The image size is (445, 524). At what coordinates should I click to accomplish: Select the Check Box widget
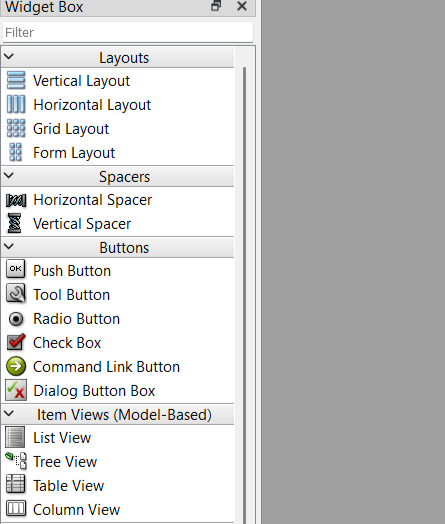click(x=117, y=343)
